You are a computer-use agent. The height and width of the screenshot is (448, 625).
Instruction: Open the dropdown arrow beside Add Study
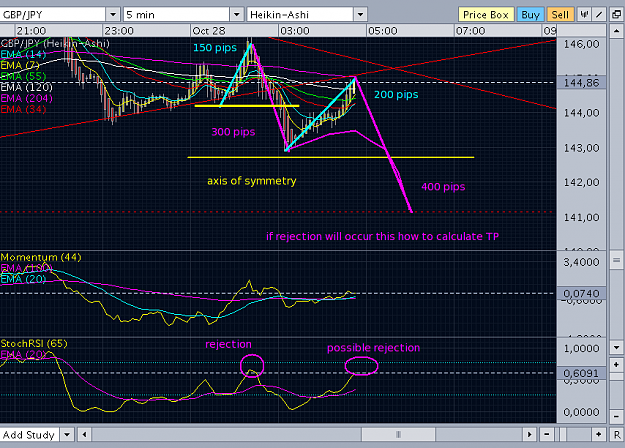click(67, 434)
